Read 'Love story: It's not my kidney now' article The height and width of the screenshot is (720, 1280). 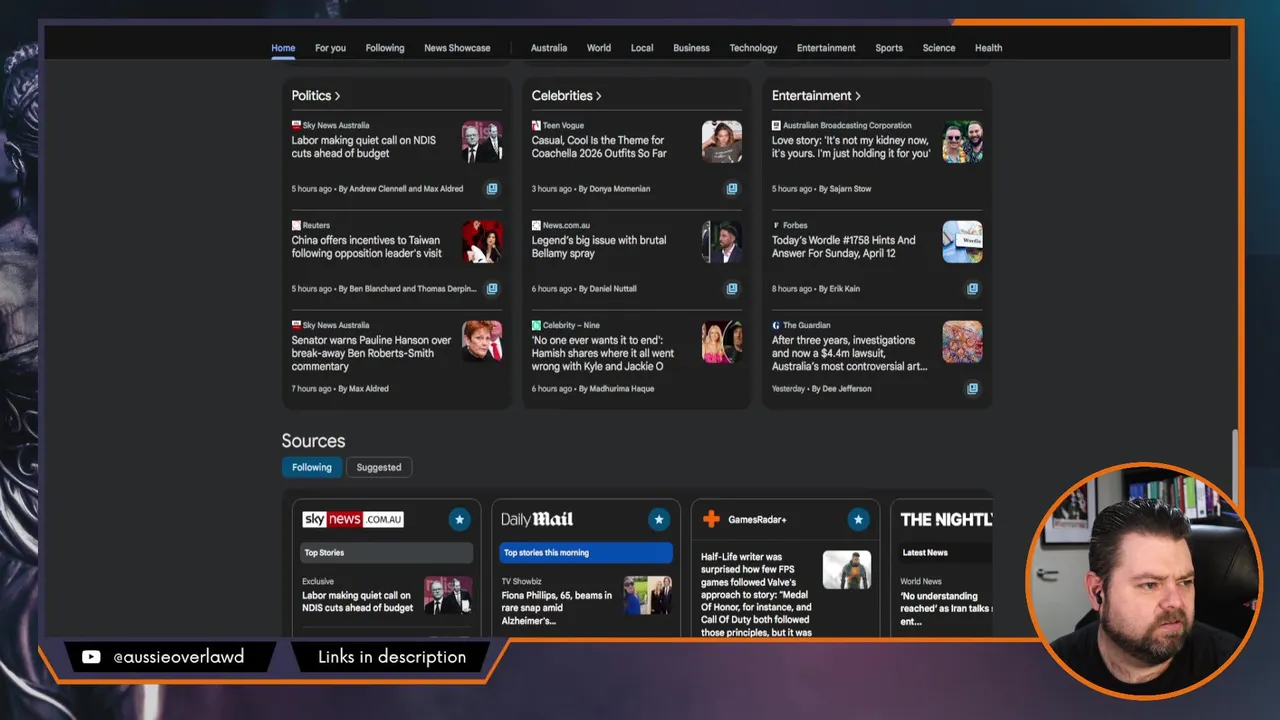tap(851, 147)
